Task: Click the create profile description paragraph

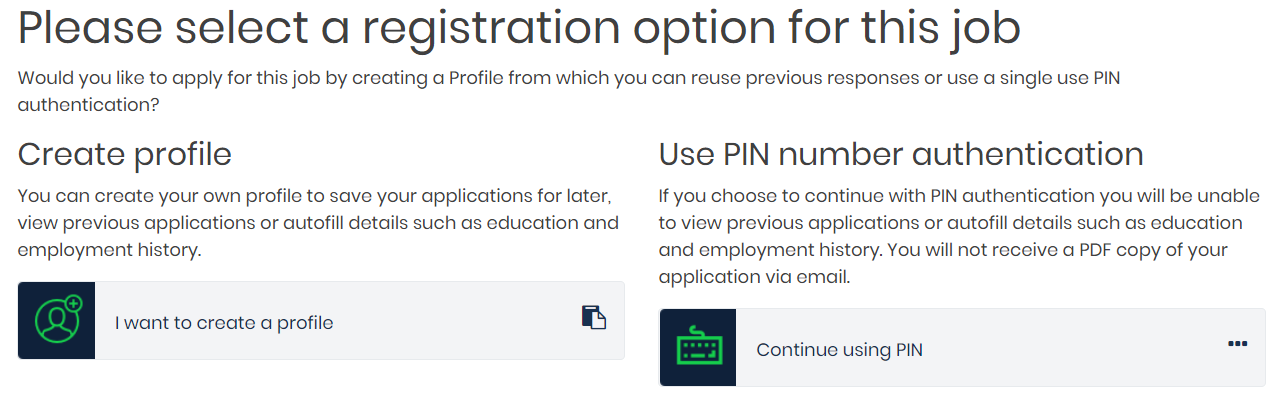Action: (318, 222)
